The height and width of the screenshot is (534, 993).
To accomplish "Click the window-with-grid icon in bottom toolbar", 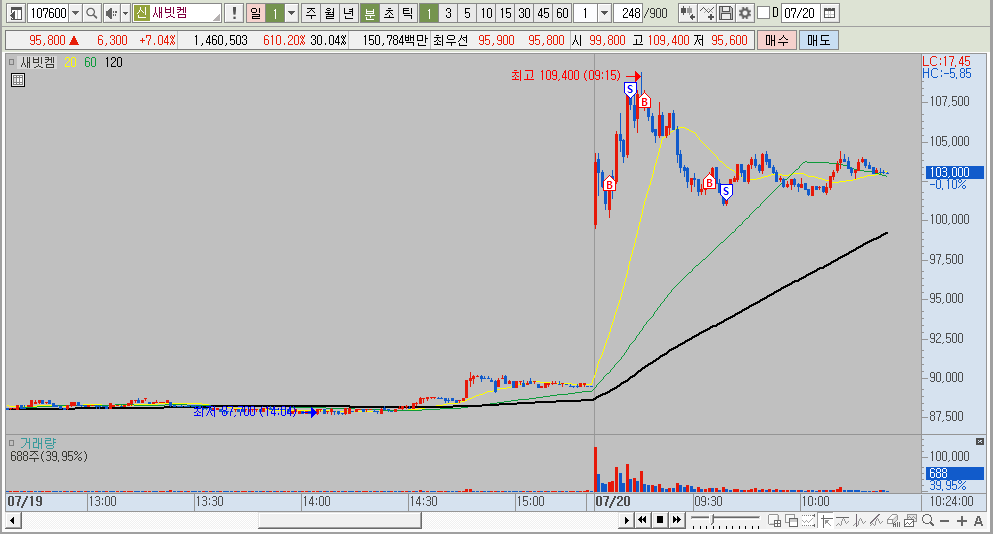I will 775,521.
